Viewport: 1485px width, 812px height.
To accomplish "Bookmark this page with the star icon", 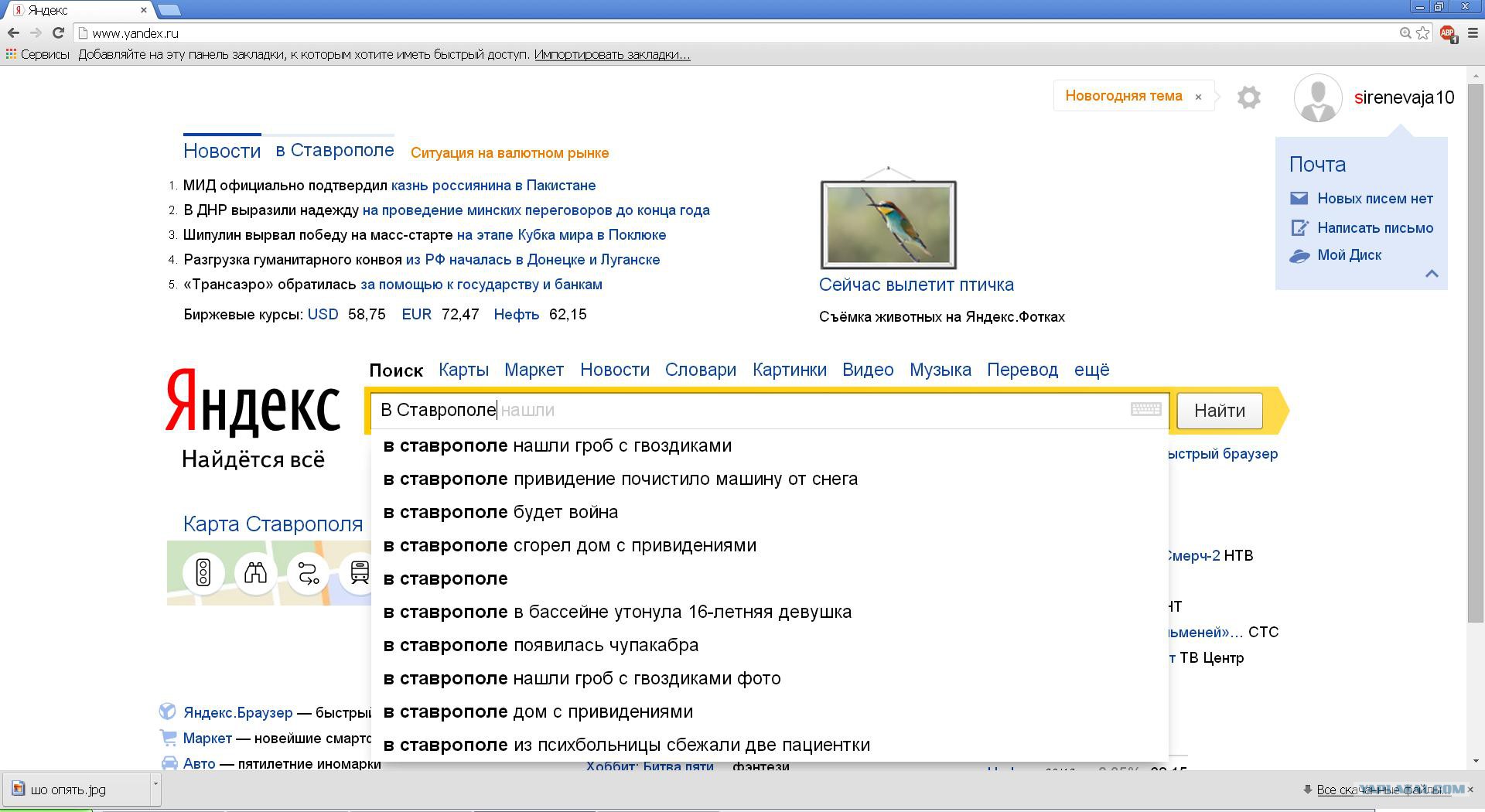I will [1422, 33].
